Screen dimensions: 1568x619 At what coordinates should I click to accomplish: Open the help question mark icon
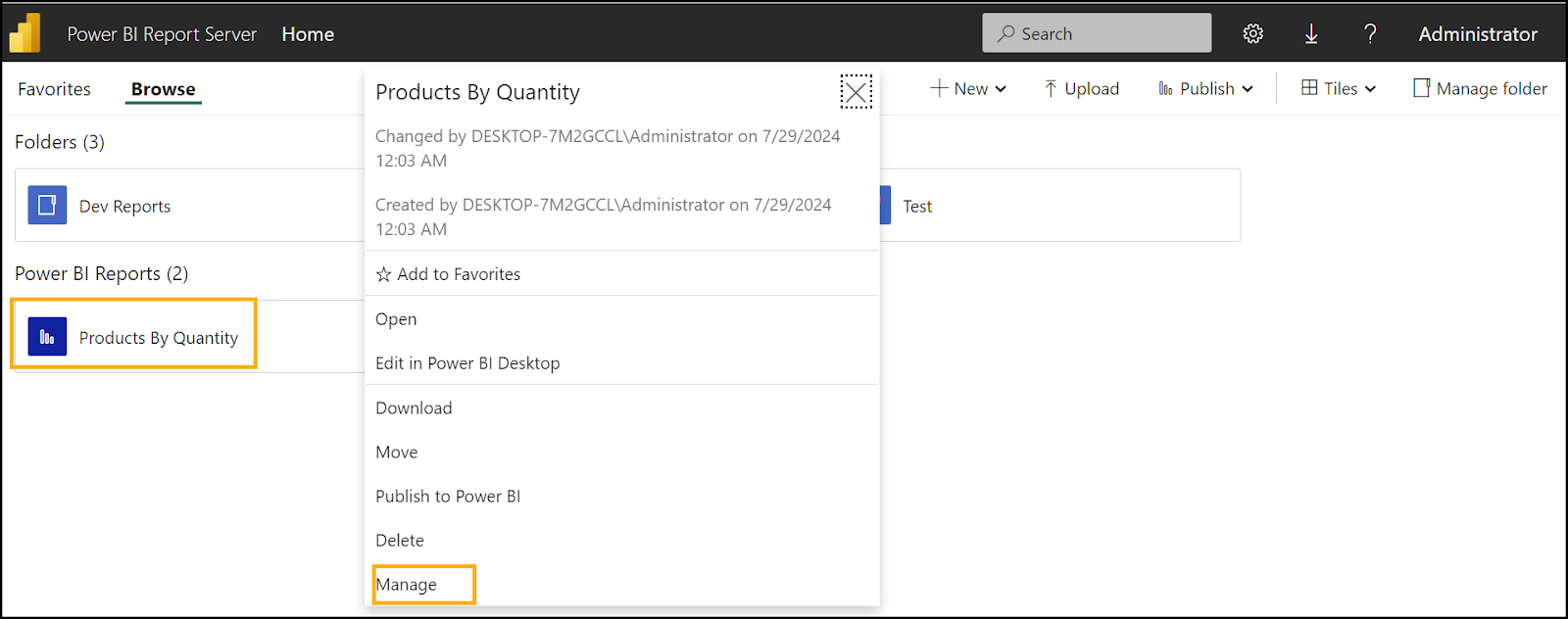pos(1370,34)
